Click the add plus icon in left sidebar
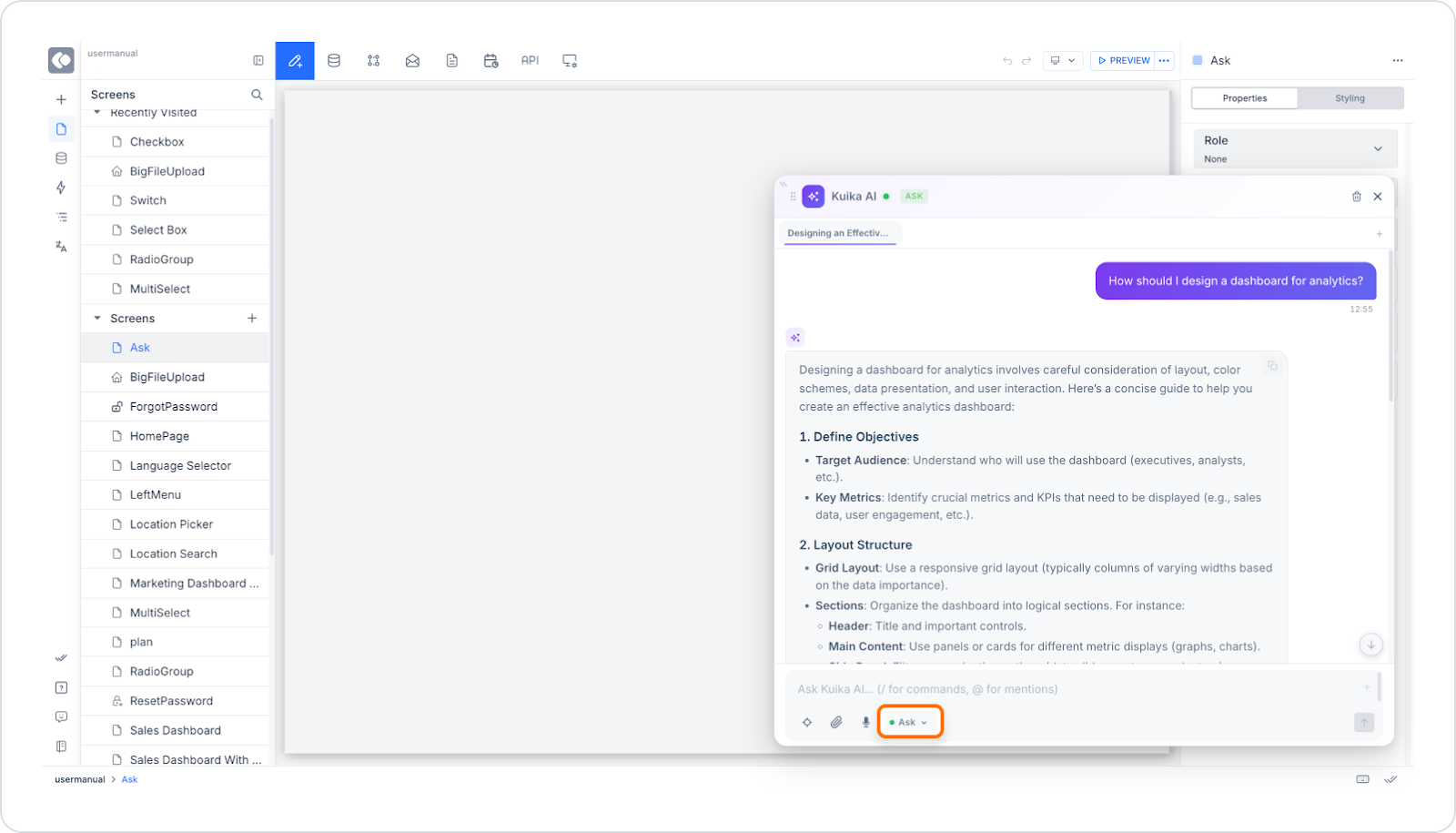This screenshot has height=833, width=1456. point(61,99)
